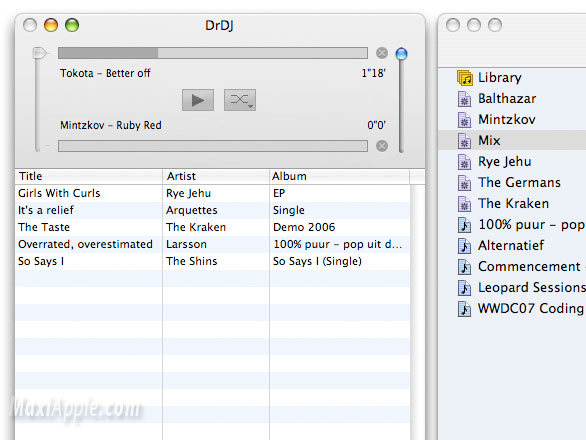This screenshot has width=586, height=440.
Task: Click the WWDC07 Coding playlist icon
Action: point(464,309)
